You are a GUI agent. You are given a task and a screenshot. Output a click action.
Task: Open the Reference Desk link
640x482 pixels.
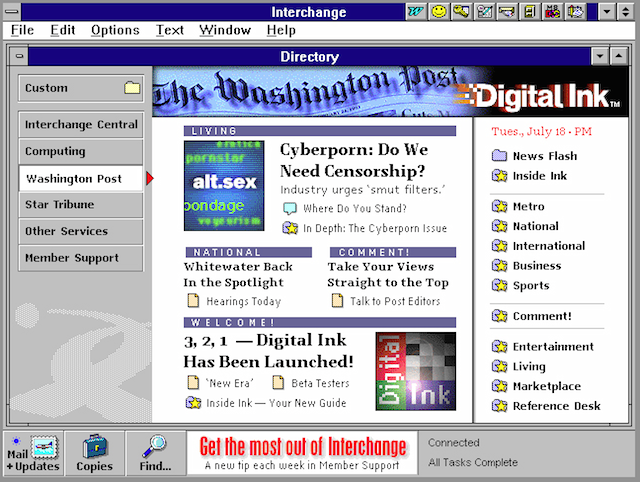pos(556,406)
